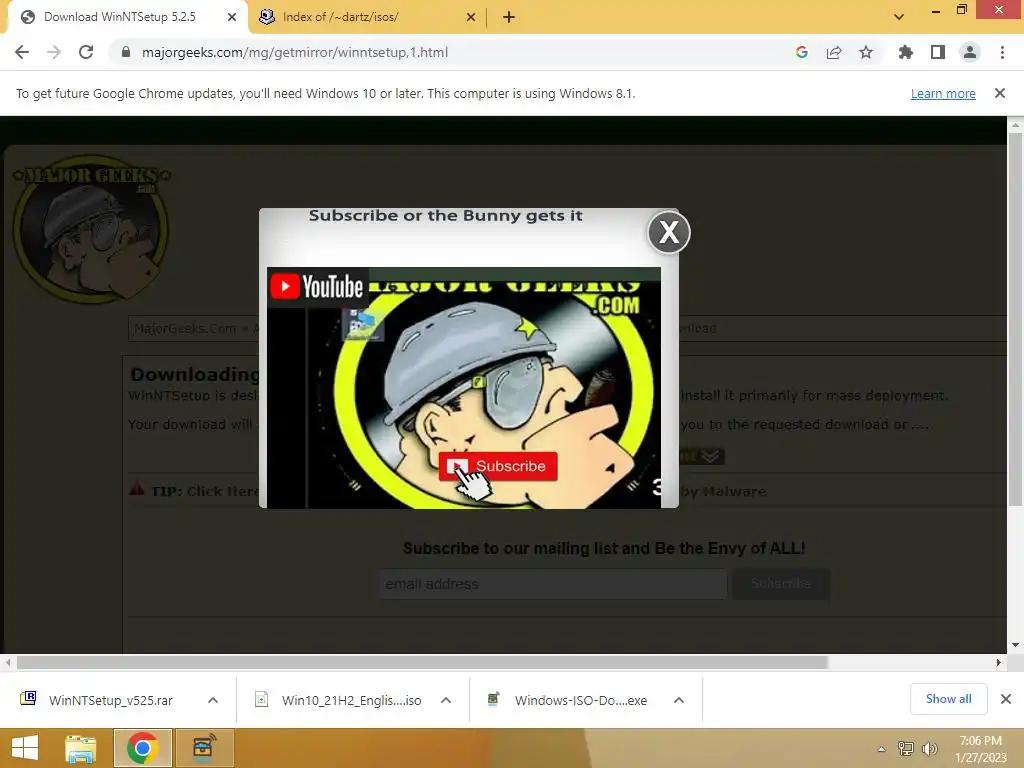The image size is (1024, 768).
Task: Go back to the previous page
Action: [22, 52]
